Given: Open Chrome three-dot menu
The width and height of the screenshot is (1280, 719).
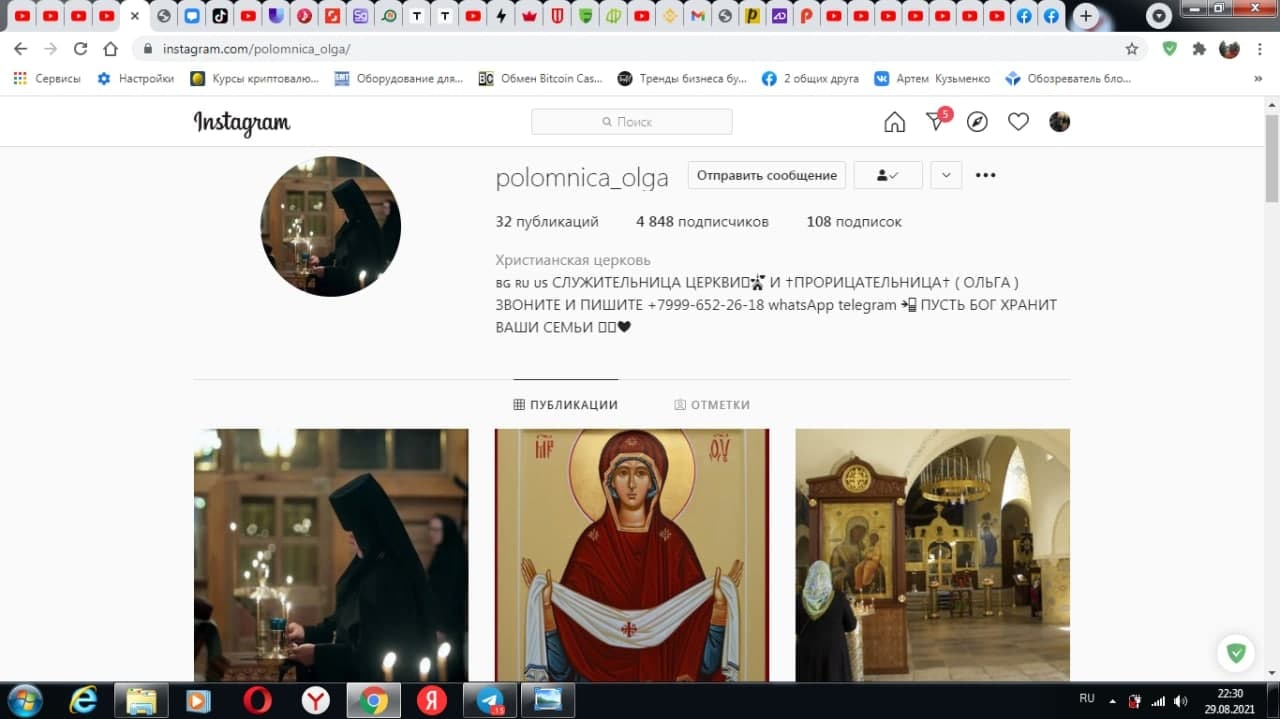Looking at the screenshot, I should pos(1259,48).
